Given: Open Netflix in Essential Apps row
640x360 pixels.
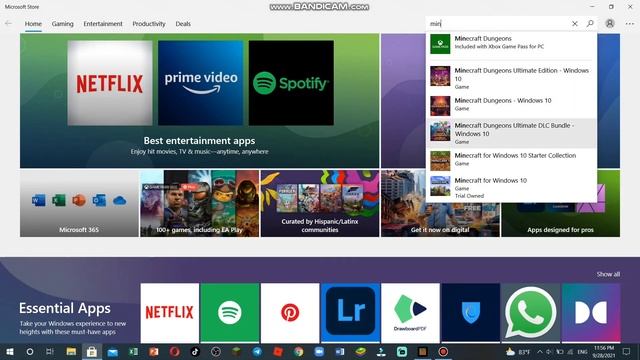Looking at the screenshot, I should pyautogui.click(x=170, y=313).
